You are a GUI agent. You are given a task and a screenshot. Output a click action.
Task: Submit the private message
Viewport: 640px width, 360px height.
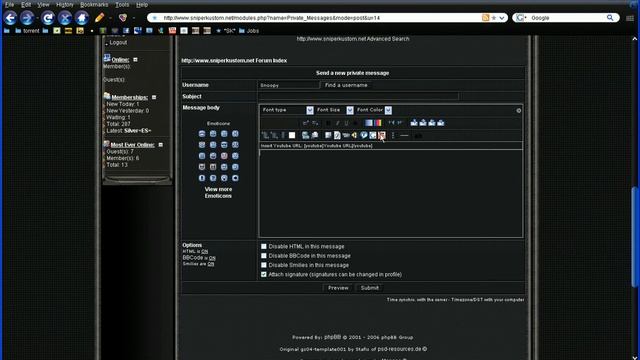click(x=369, y=288)
